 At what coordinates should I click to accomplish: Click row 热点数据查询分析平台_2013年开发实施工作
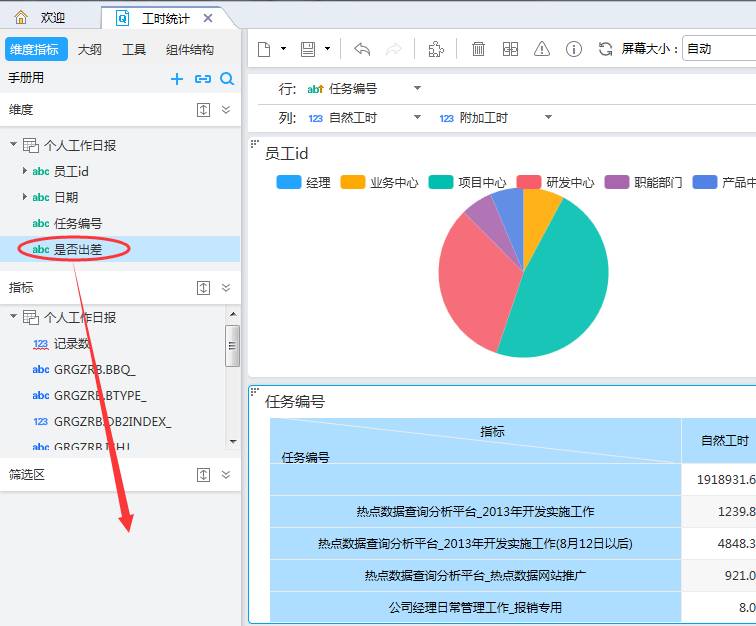point(475,511)
